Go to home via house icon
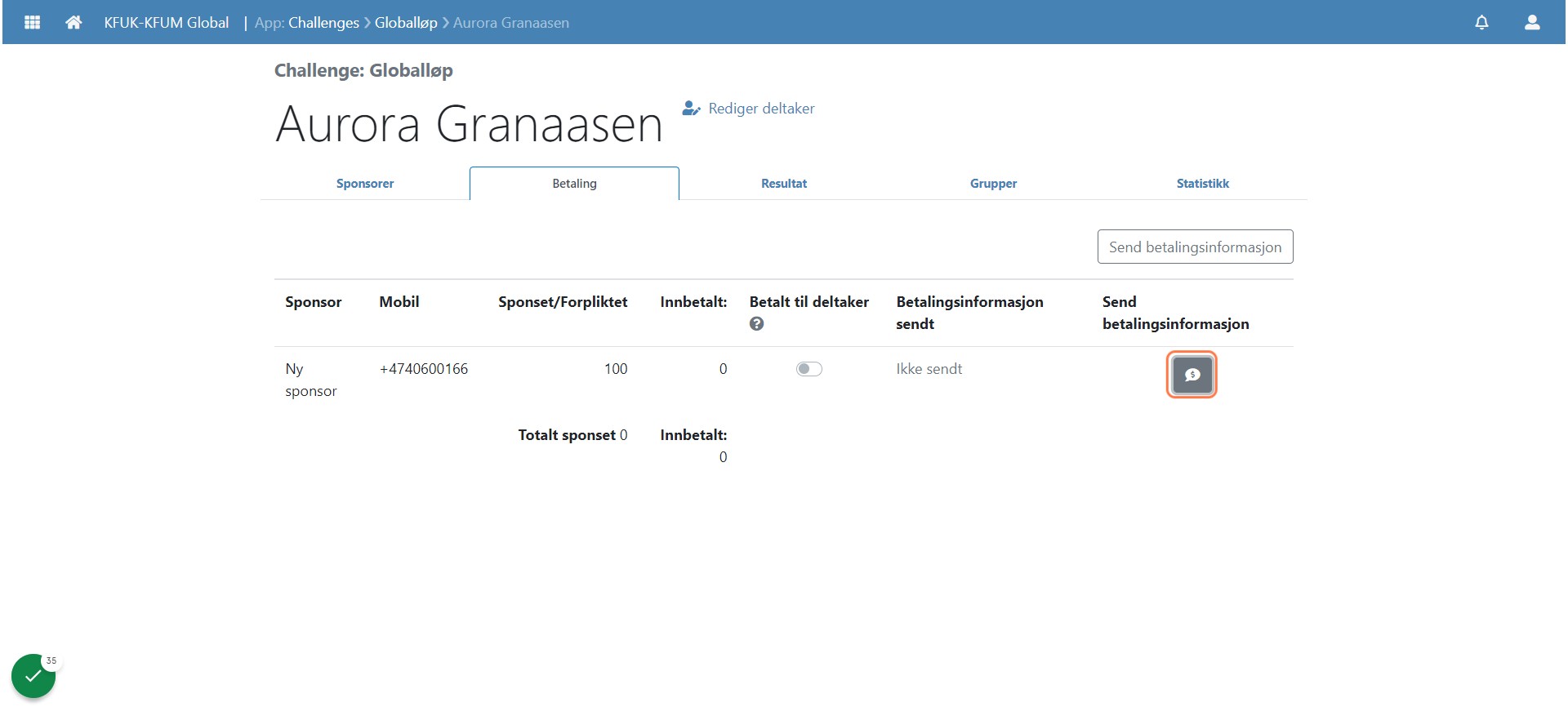Image resolution: width=1568 pixels, height=707 pixels. pyautogui.click(x=73, y=22)
